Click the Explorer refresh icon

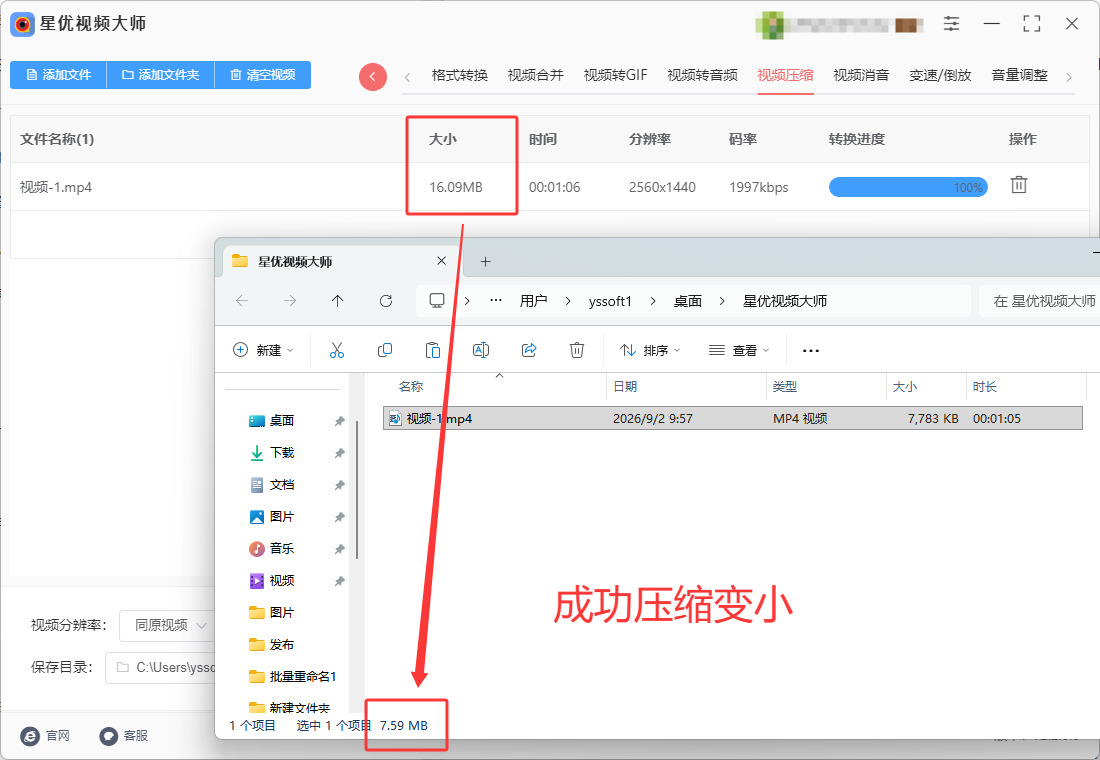point(386,301)
